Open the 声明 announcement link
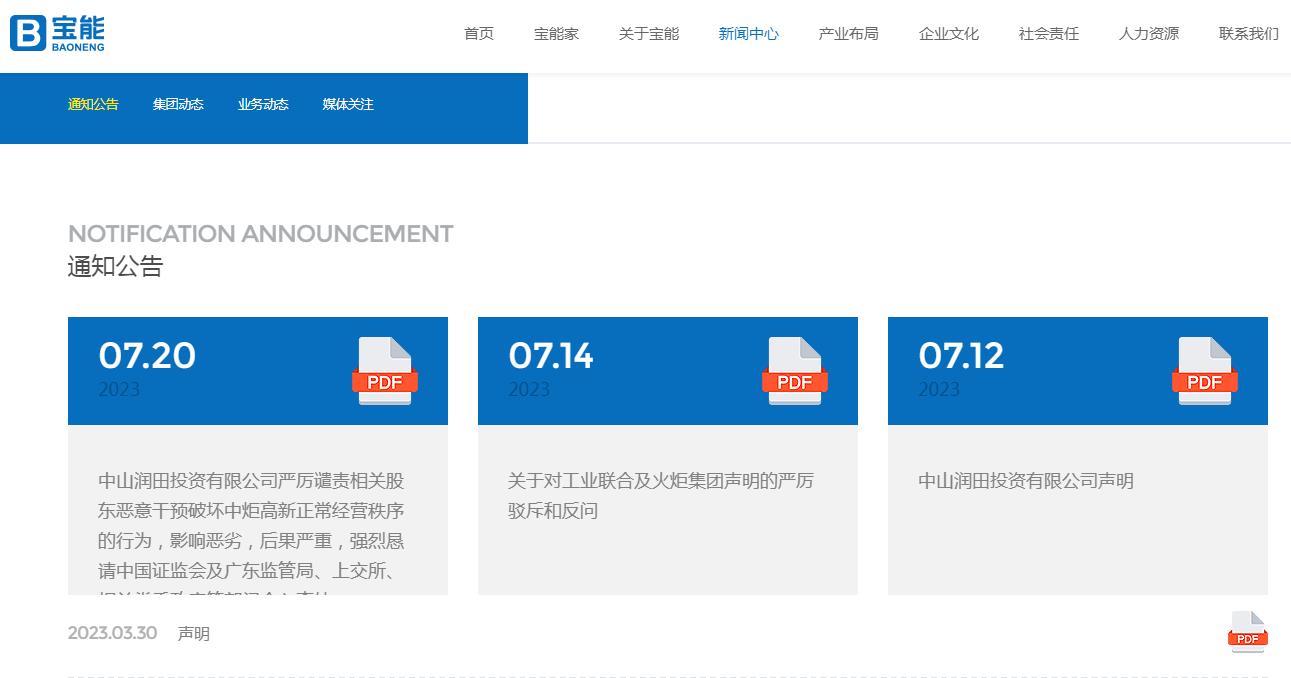Viewport: 1291px width, 678px height. coord(196,632)
